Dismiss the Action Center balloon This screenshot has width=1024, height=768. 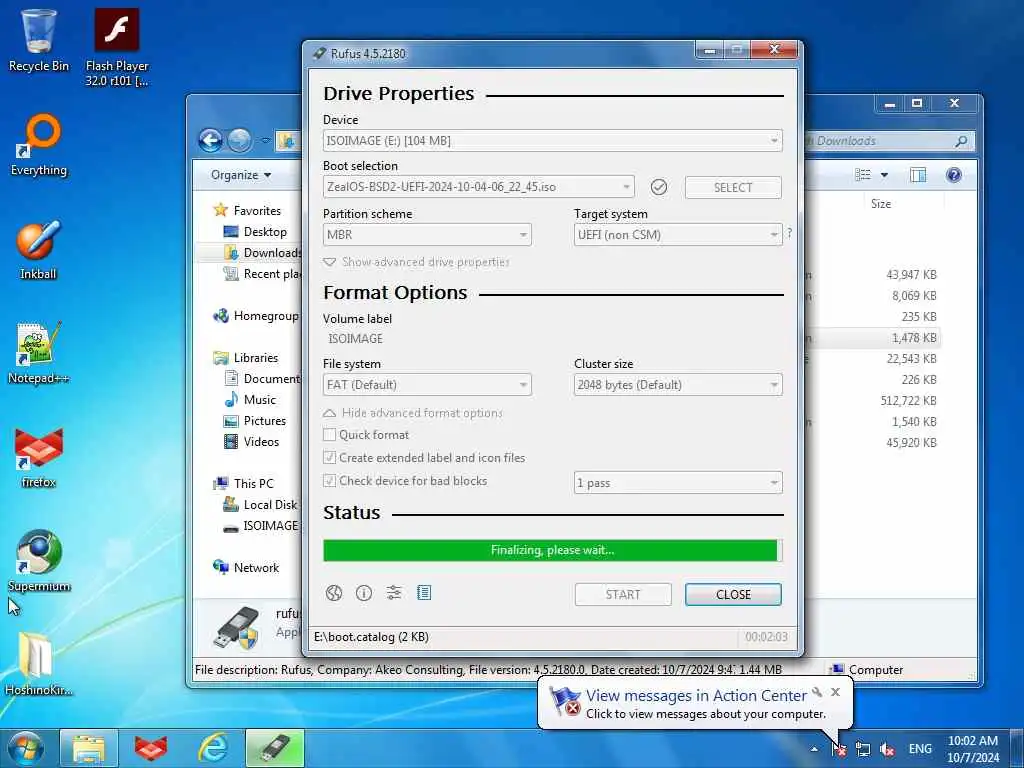(835, 692)
